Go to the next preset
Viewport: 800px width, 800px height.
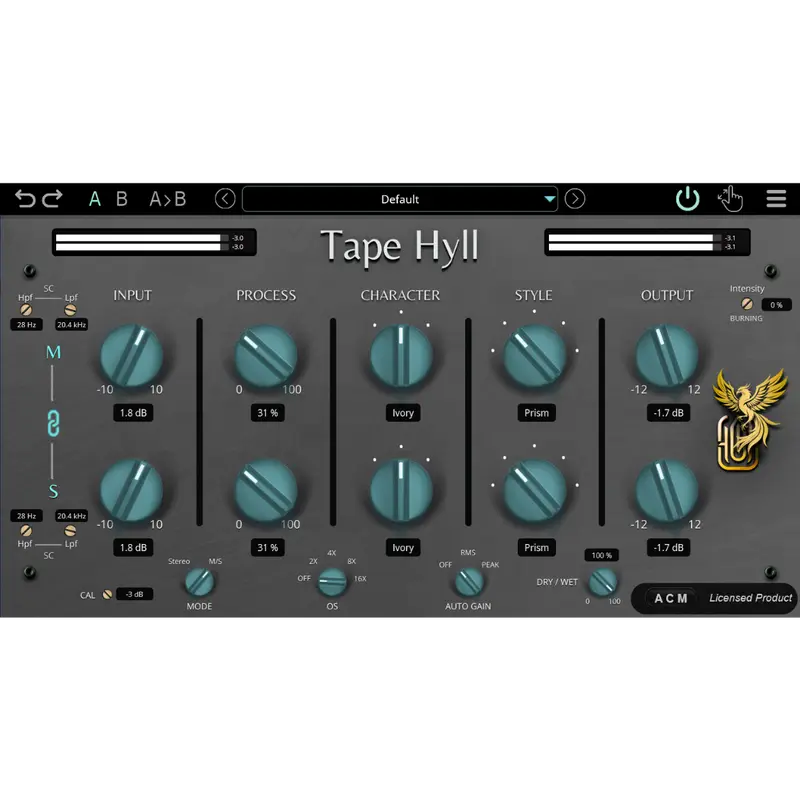575,199
